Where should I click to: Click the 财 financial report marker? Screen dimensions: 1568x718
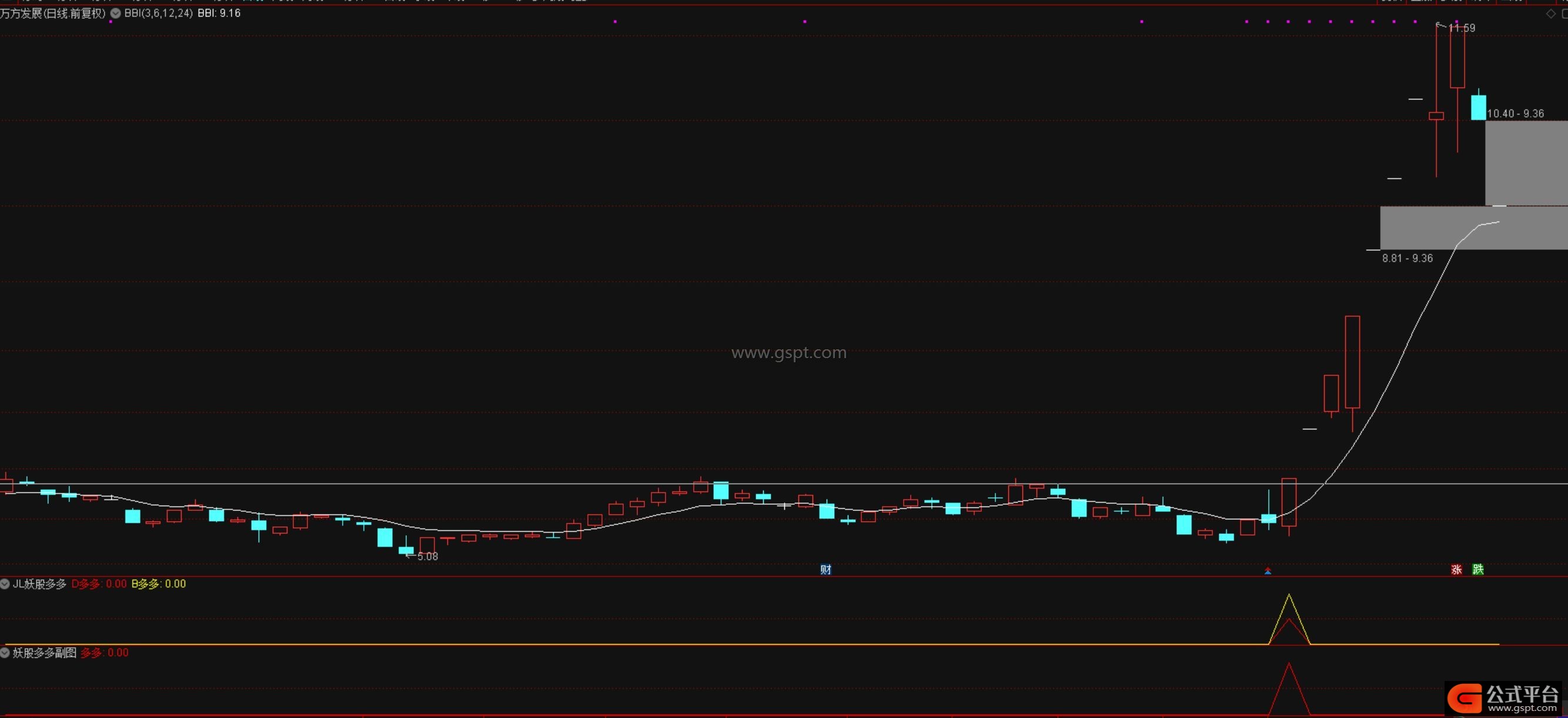coord(825,569)
